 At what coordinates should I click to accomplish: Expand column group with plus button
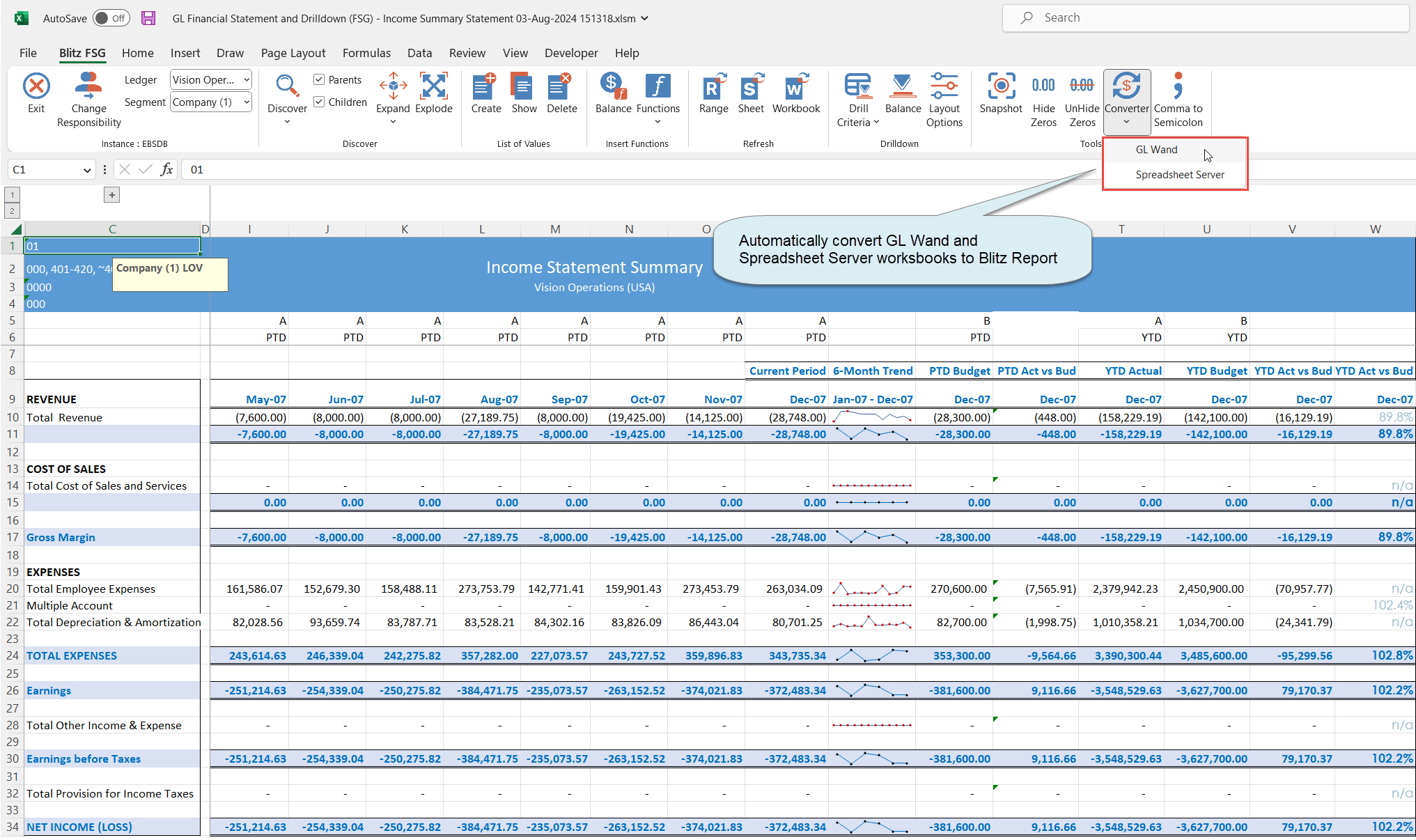[x=111, y=195]
